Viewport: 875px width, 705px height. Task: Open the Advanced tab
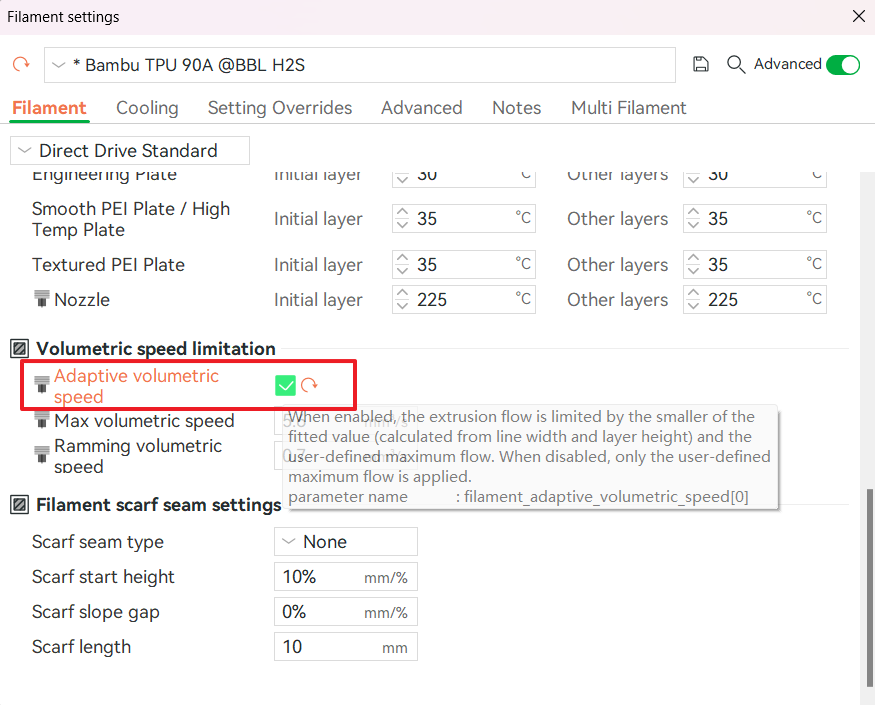coord(422,108)
